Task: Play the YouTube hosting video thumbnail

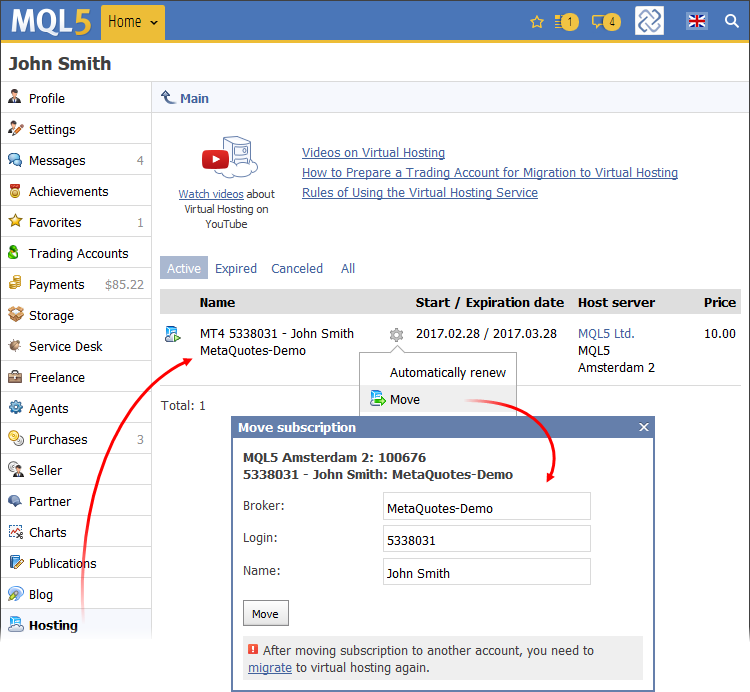Action: 230,157
